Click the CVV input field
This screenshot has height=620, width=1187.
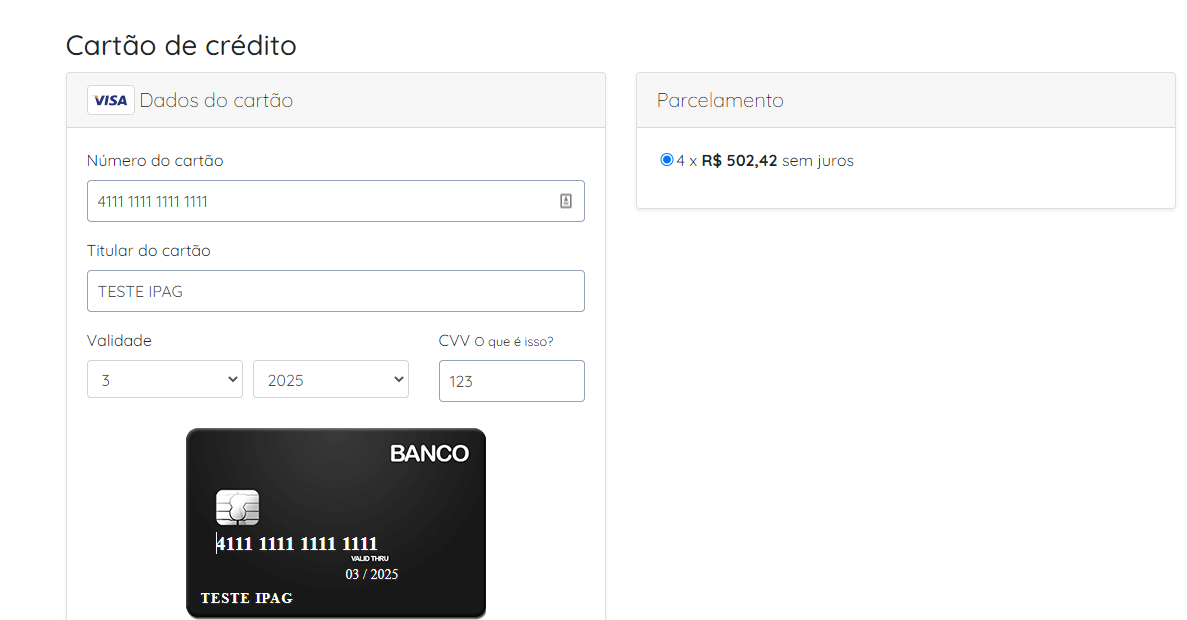click(512, 381)
